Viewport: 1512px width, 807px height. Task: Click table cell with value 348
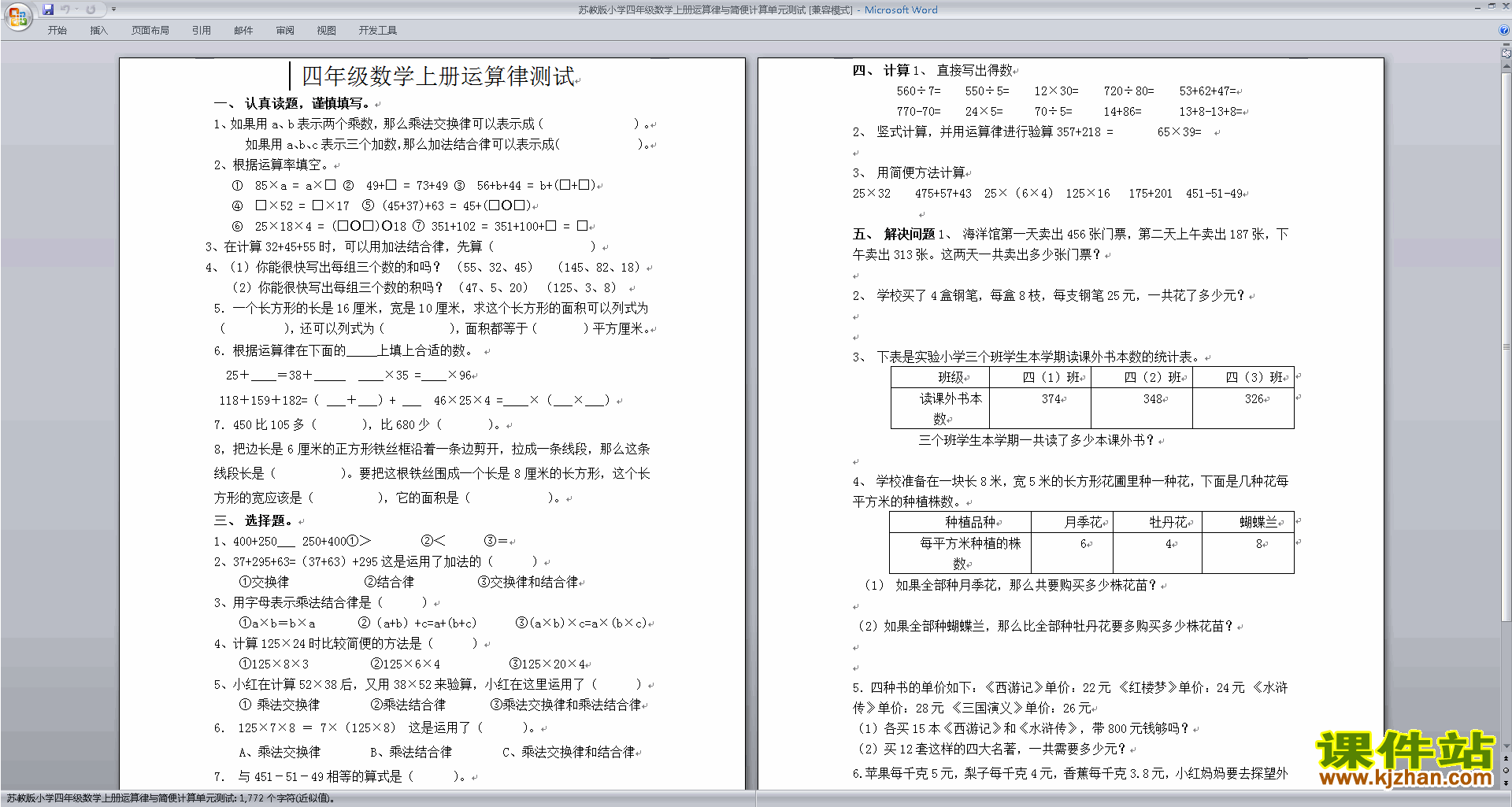(x=1142, y=408)
